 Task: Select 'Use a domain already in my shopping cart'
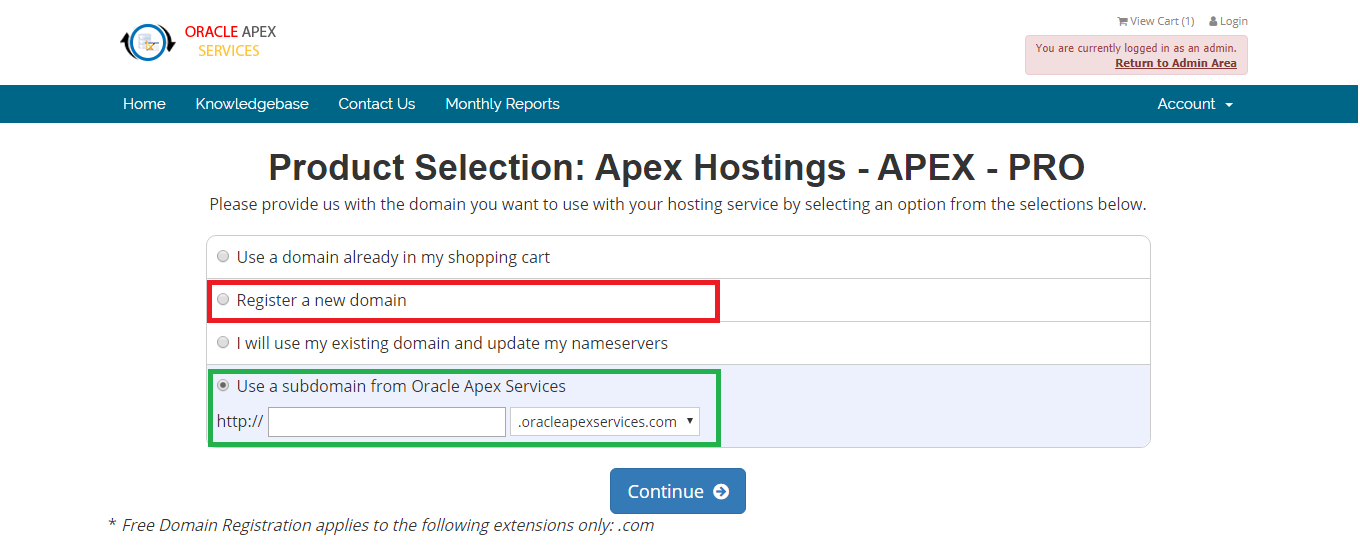click(223, 256)
